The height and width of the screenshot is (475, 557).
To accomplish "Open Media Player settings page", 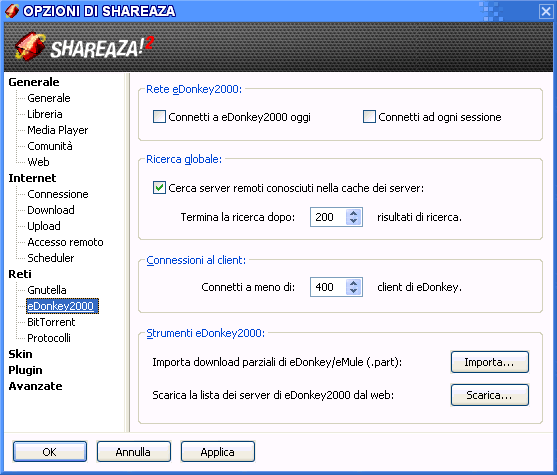I will pos(58,130).
